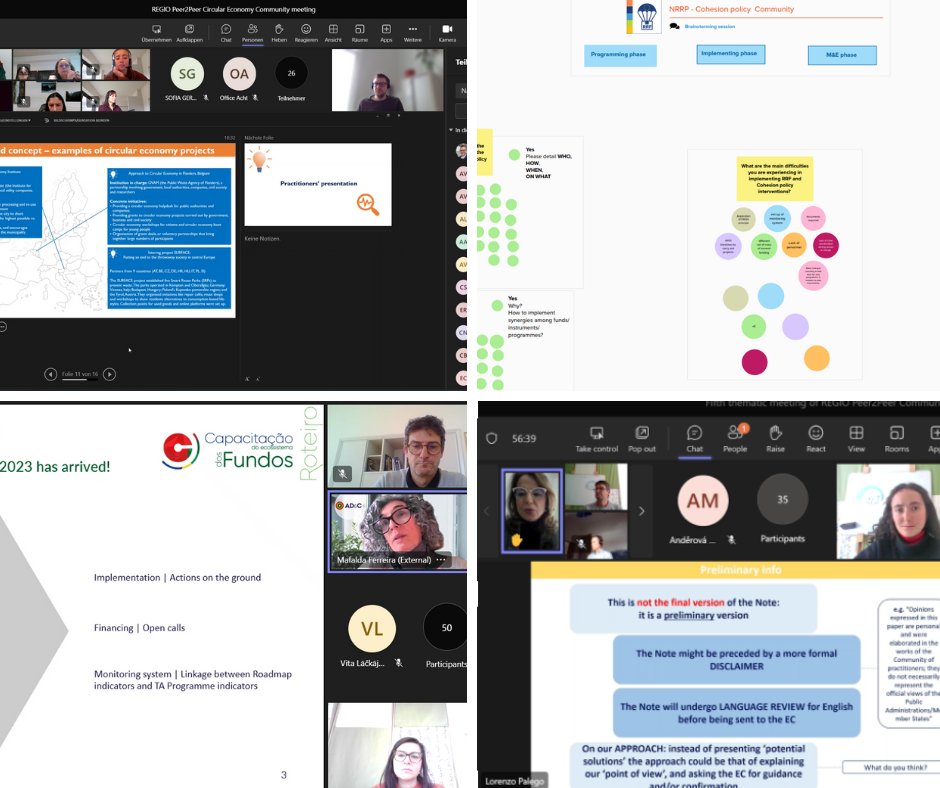Screen dimensions: 940x788
Task: Click the Capacitação dos Fundos logo
Action: pos(228,451)
